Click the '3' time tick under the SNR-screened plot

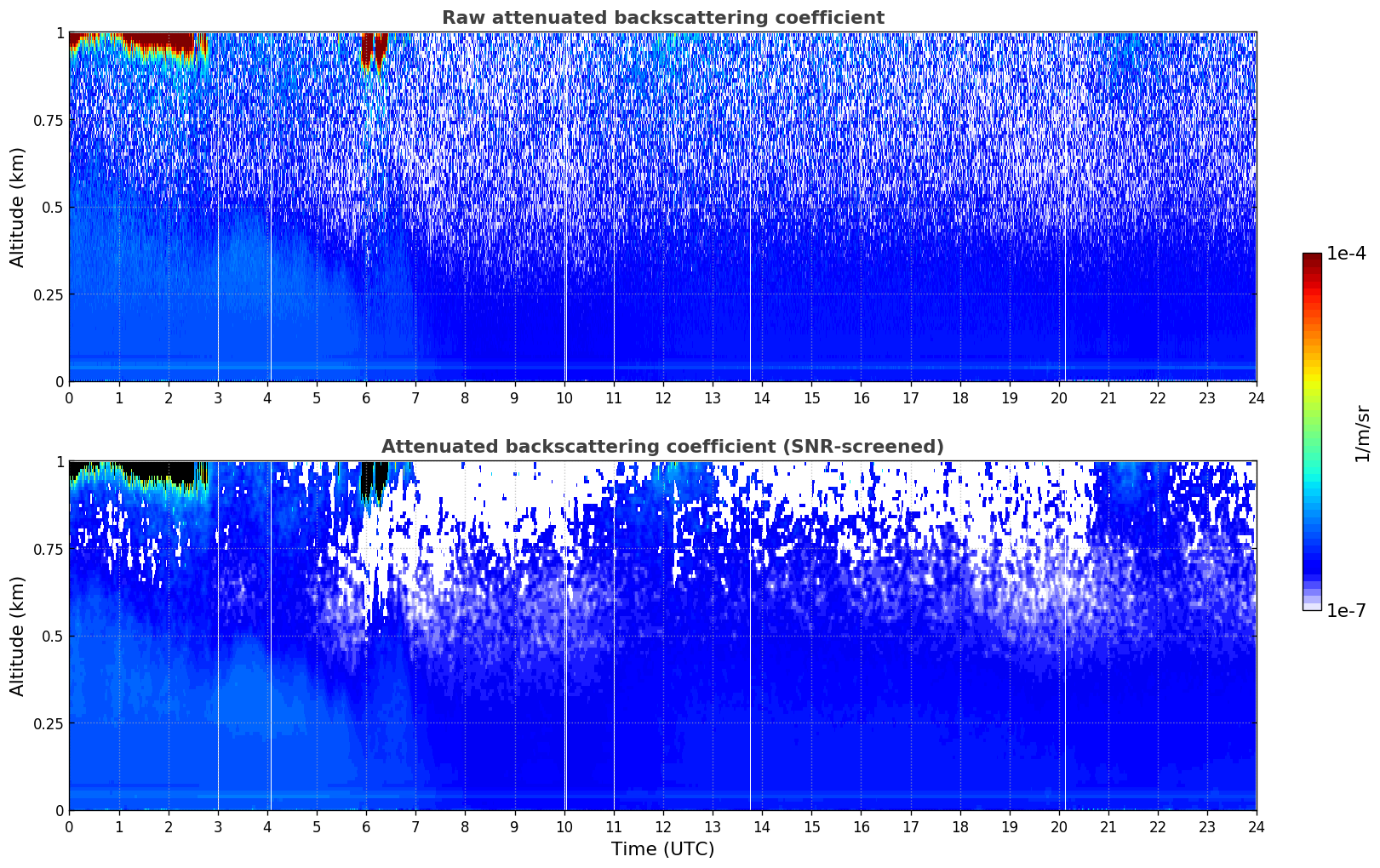pyautogui.click(x=218, y=826)
